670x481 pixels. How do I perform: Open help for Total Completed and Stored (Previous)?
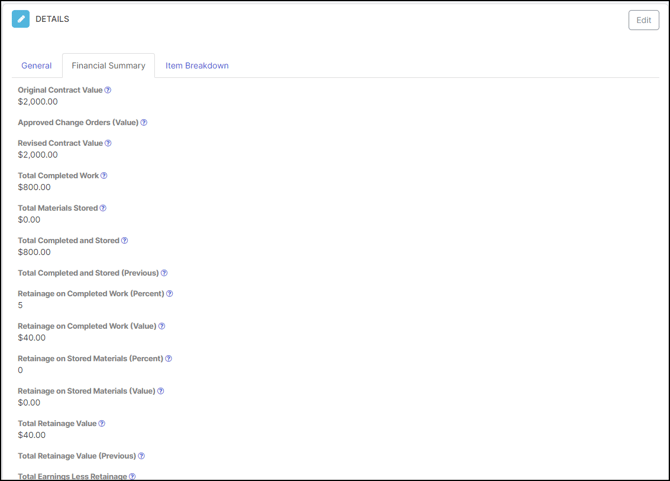click(164, 273)
